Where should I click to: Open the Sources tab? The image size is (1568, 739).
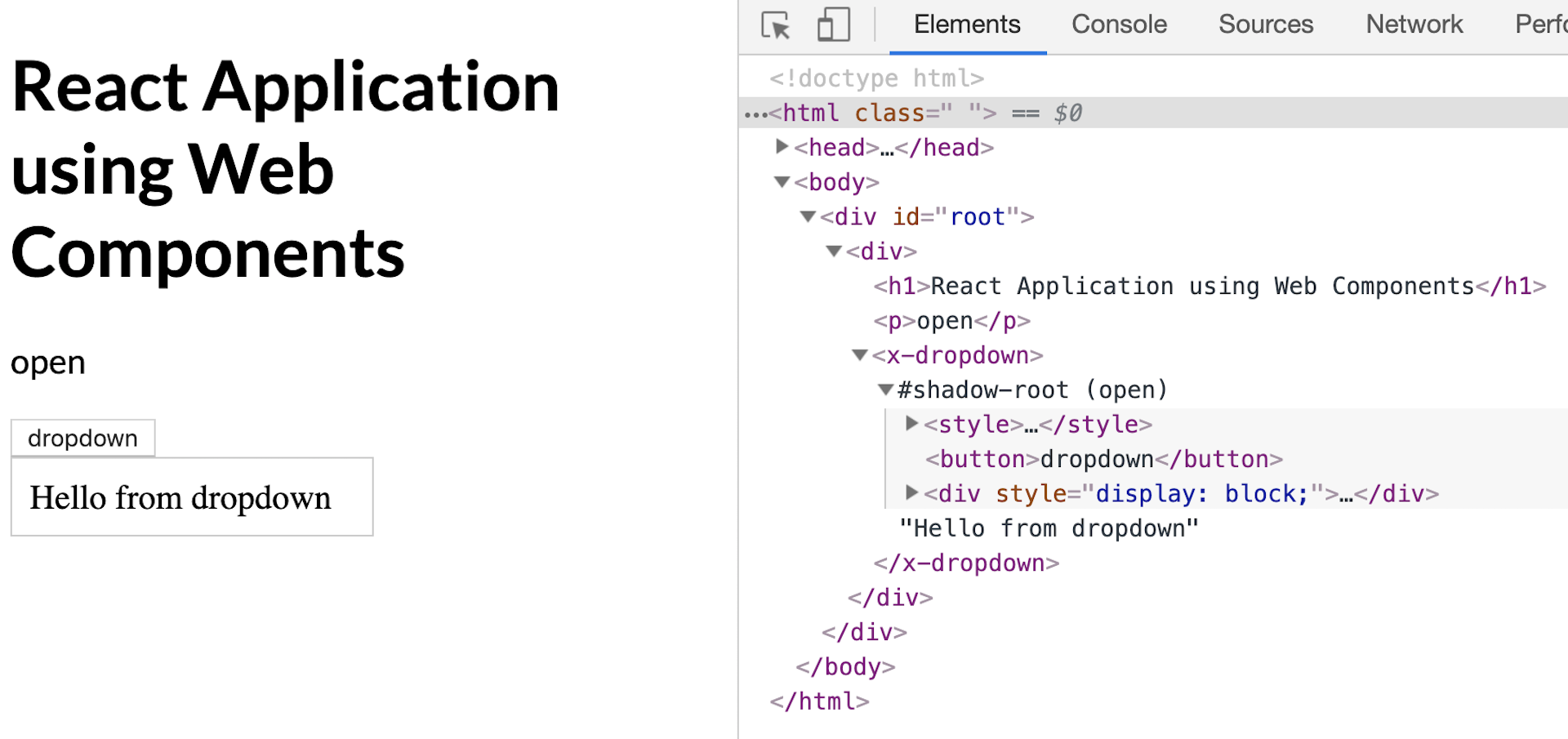(1266, 24)
